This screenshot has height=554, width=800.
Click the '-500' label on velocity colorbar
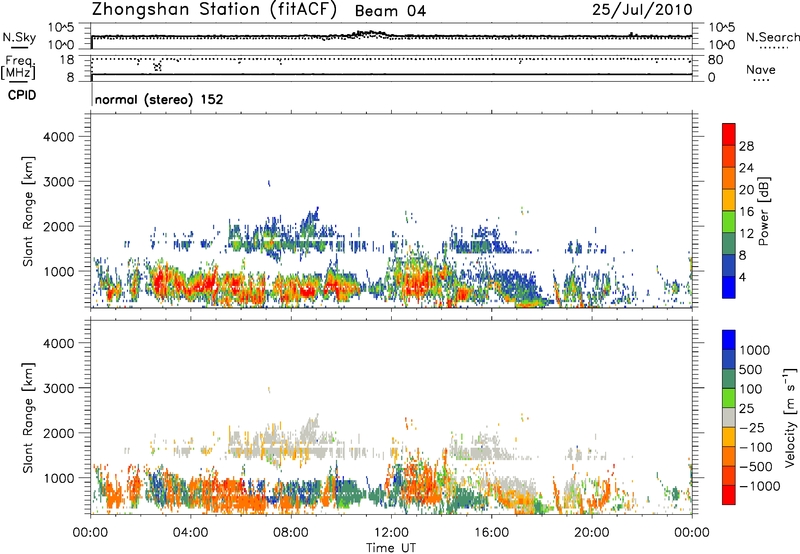click(x=756, y=466)
